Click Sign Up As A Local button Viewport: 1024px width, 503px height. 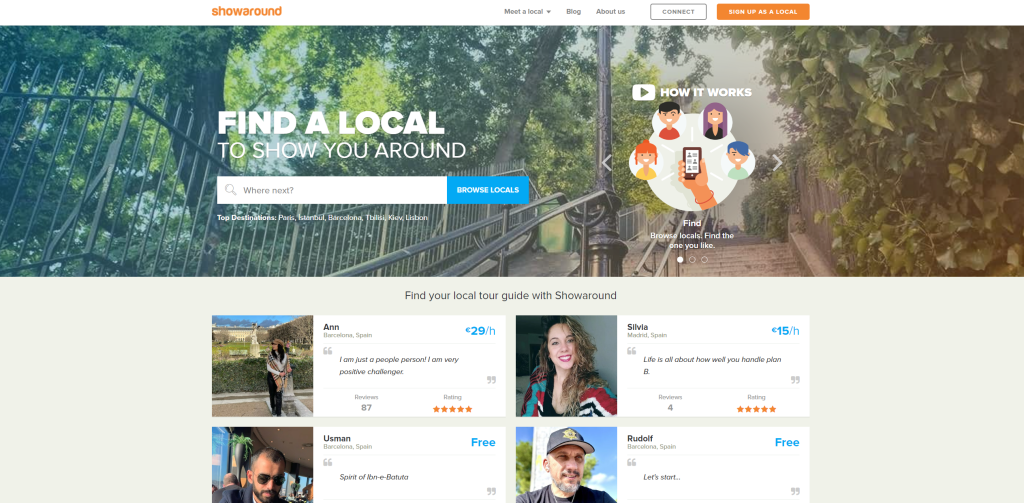[x=763, y=12]
